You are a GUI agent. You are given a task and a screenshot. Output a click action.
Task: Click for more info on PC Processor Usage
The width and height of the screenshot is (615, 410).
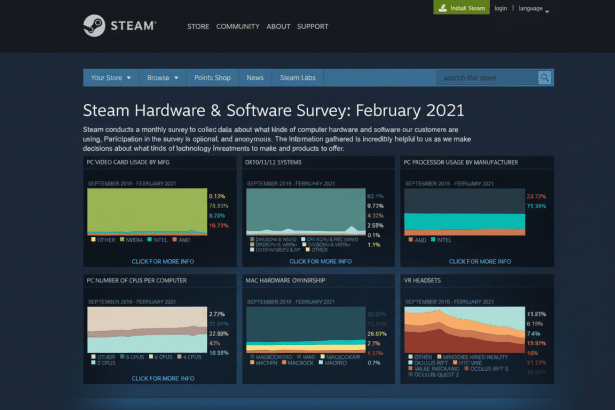click(480, 261)
